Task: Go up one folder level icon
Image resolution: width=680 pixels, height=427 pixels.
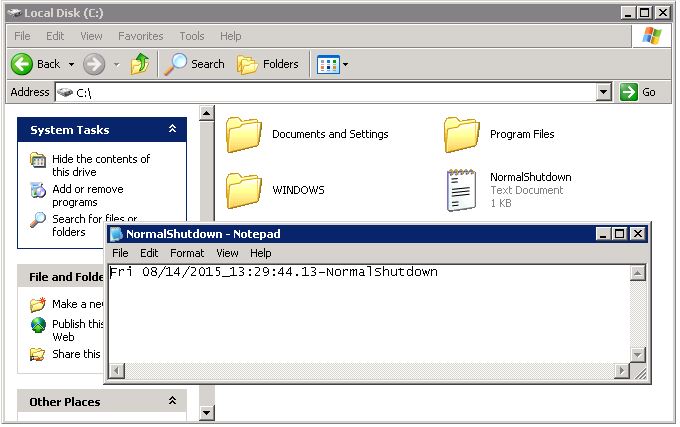Action: [x=140, y=64]
